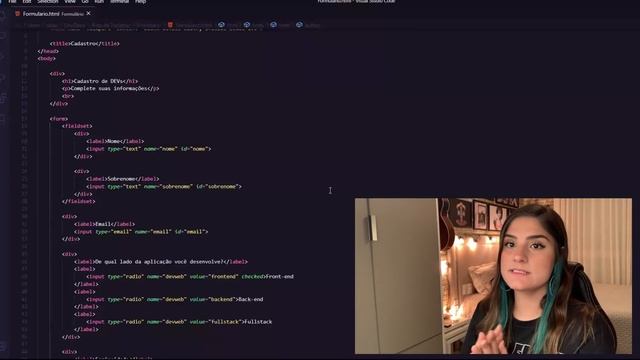Click the h1 line "Cadastro de DEVs"
Viewport: 640px width, 360px height.
[x=100, y=81]
